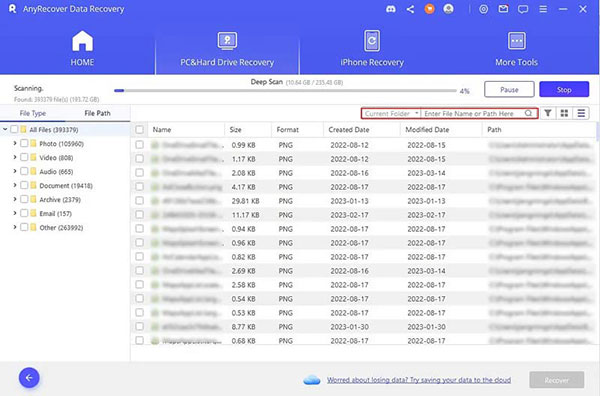The height and width of the screenshot is (396, 600).
Task: Click the round back arrow button
Action: [x=29, y=378]
